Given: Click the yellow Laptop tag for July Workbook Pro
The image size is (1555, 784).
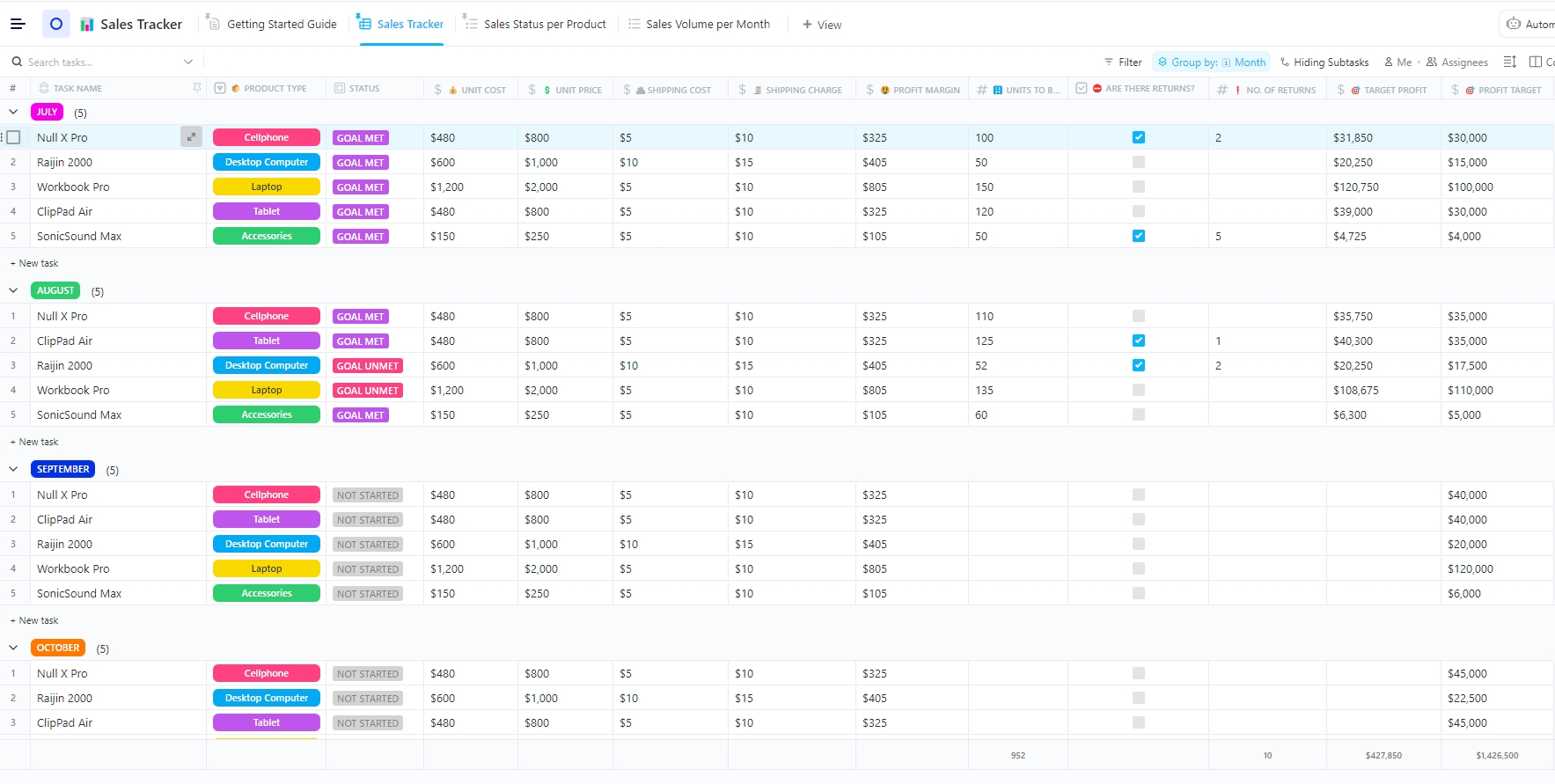Looking at the screenshot, I should 267,187.
